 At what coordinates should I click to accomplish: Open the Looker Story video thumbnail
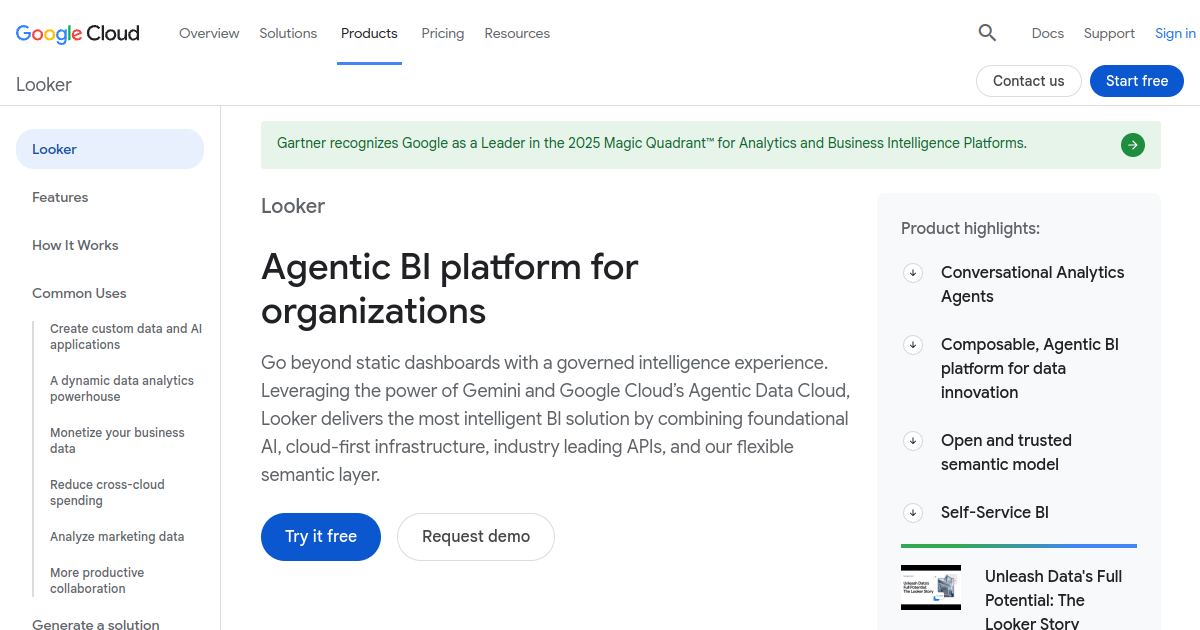[931, 588]
